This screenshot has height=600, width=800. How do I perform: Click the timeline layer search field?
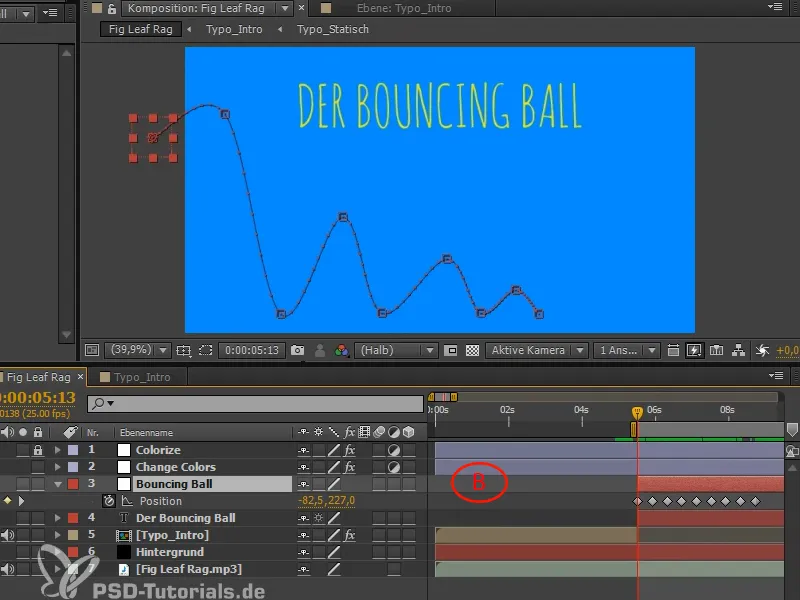click(x=256, y=404)
